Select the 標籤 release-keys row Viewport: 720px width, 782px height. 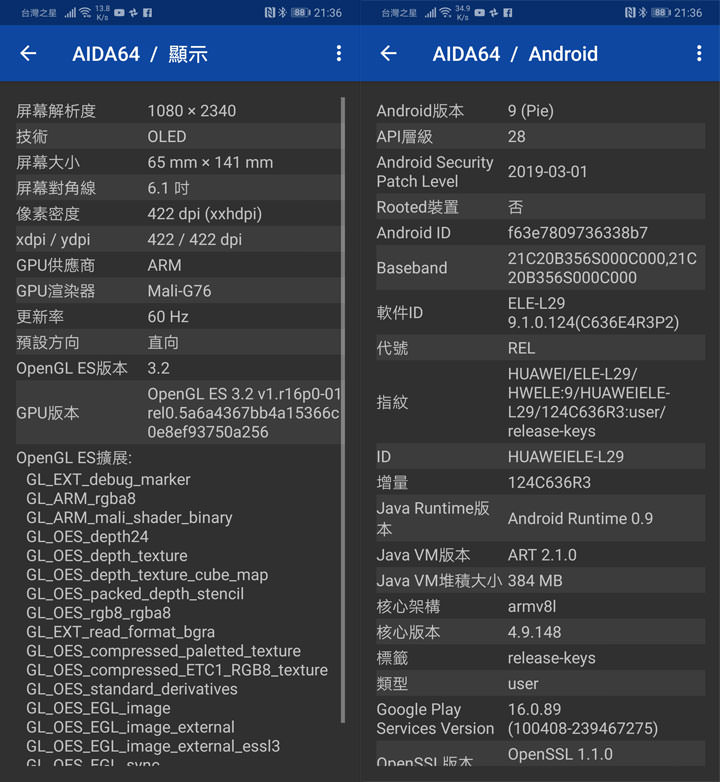click(x=540, y=658)
